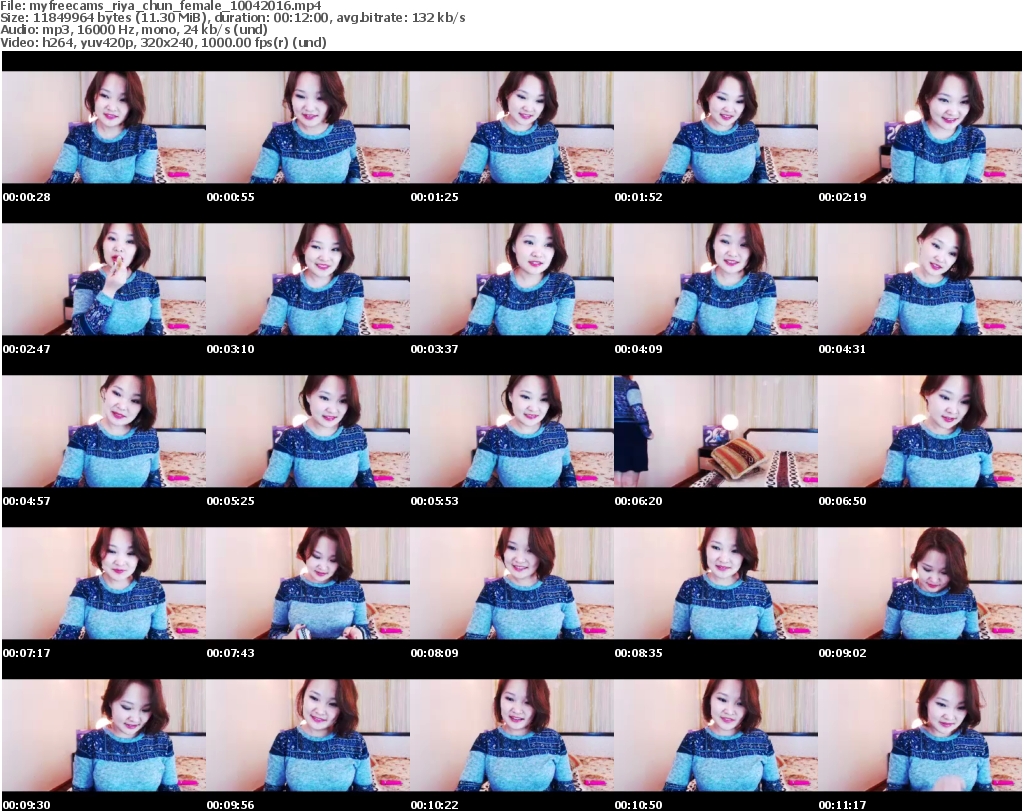Select the thumbnail above timestamp 00:01:52
The width and height of the screenshot is (1024, 811).
pos(716,127)
